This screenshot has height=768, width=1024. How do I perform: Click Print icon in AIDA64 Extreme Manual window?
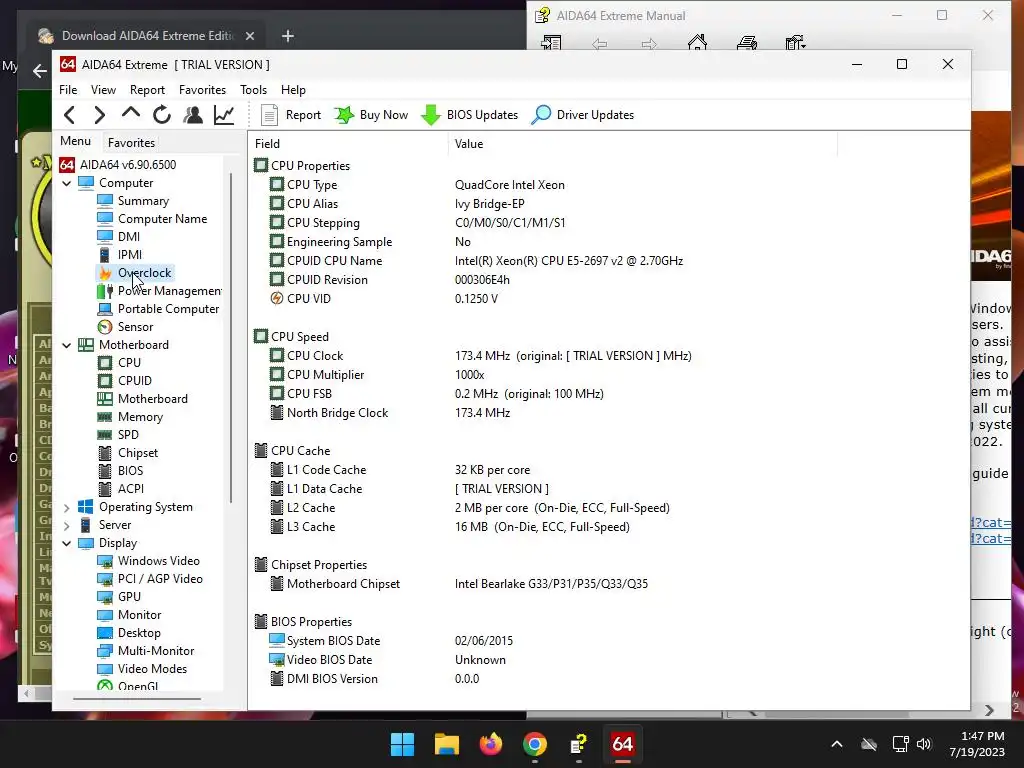pyautogui.click(x=746, y=43)
